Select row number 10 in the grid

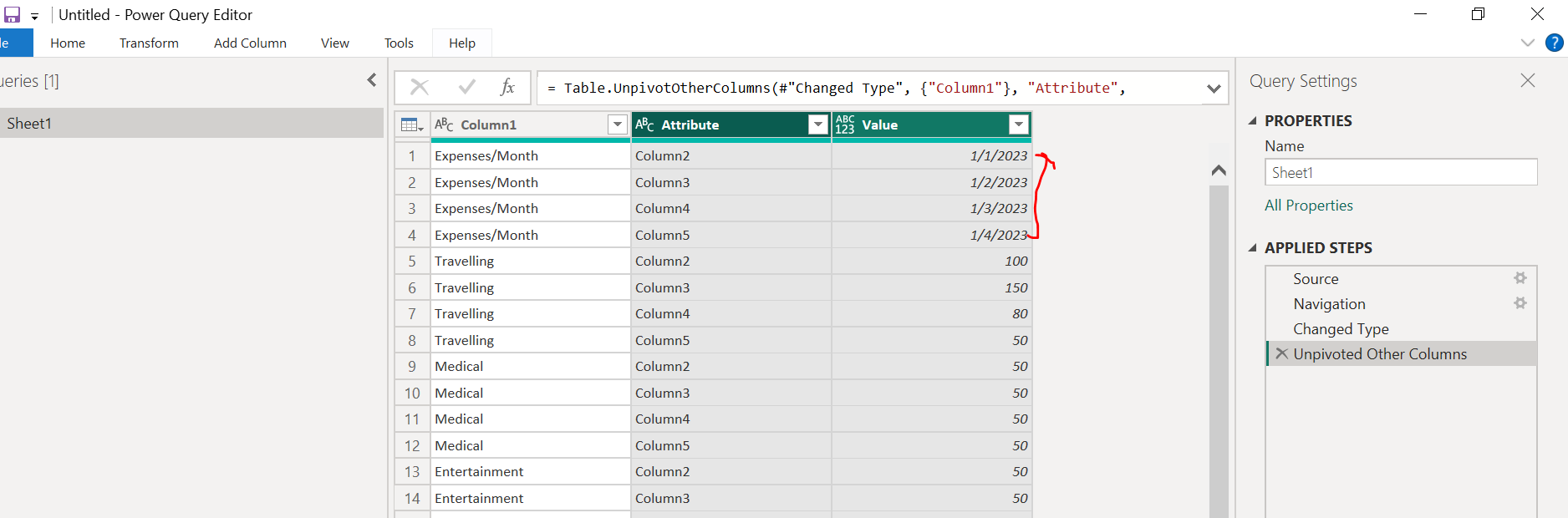pyautogui.click(x=412, y=393)
